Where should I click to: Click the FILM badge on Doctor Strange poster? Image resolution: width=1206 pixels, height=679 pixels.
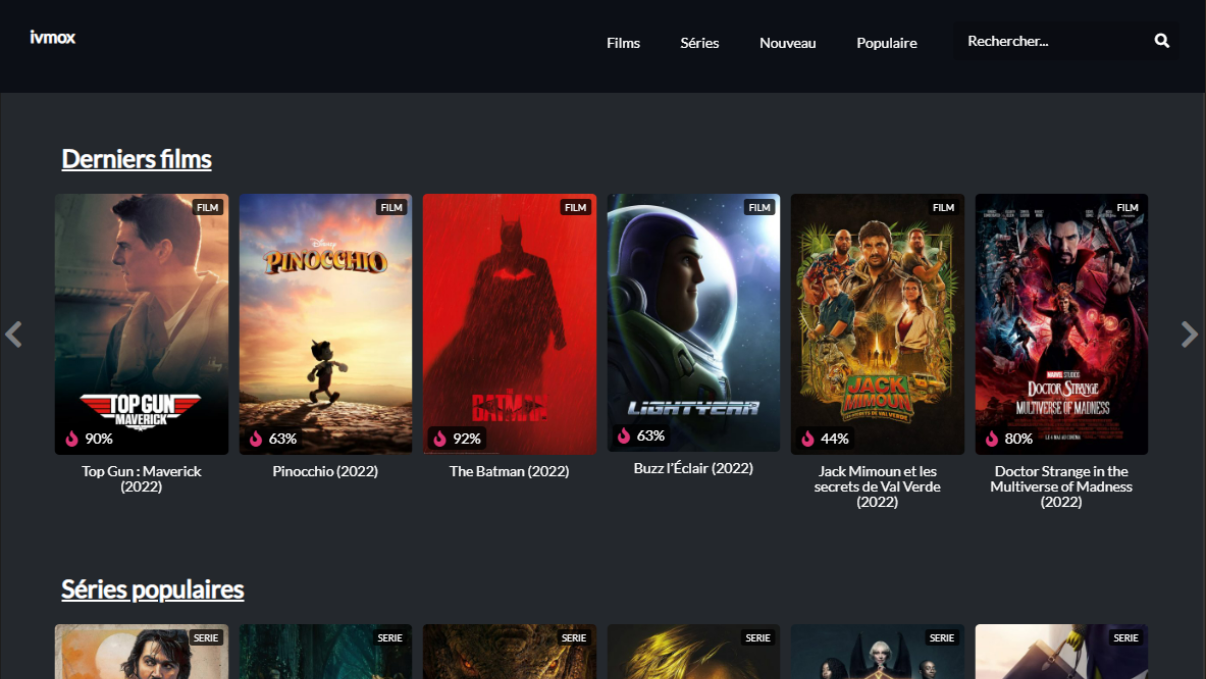click(x=1127, y=208)
